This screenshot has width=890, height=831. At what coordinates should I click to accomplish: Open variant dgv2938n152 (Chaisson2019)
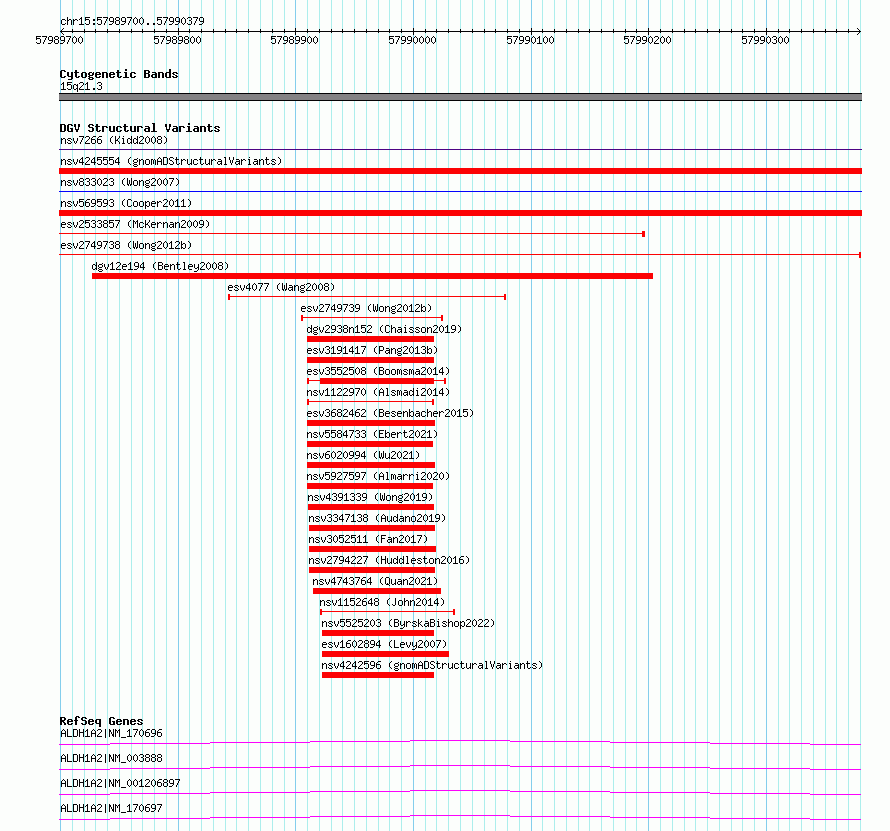[384, 329]
